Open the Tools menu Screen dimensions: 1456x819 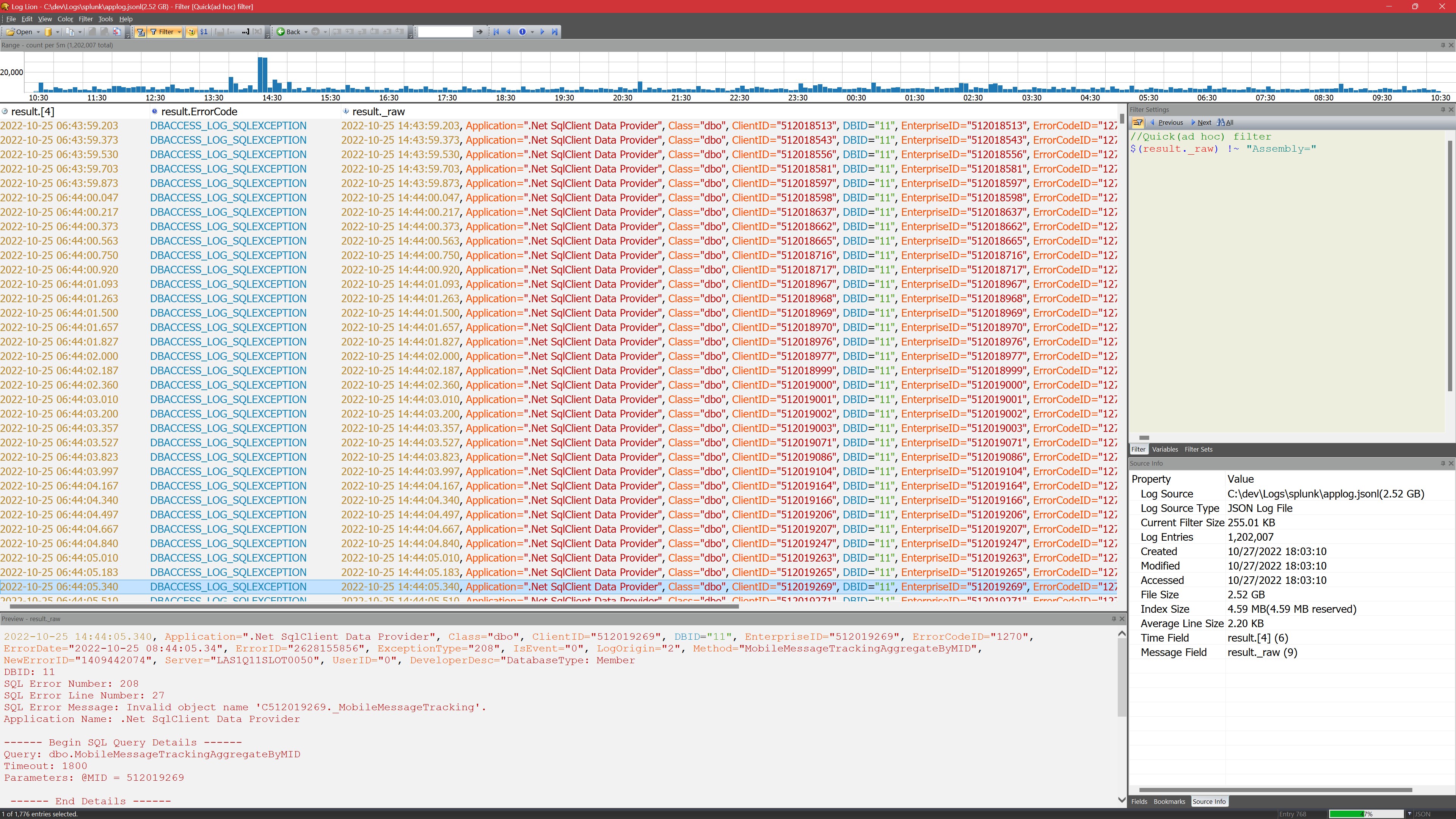click(106, 19)
